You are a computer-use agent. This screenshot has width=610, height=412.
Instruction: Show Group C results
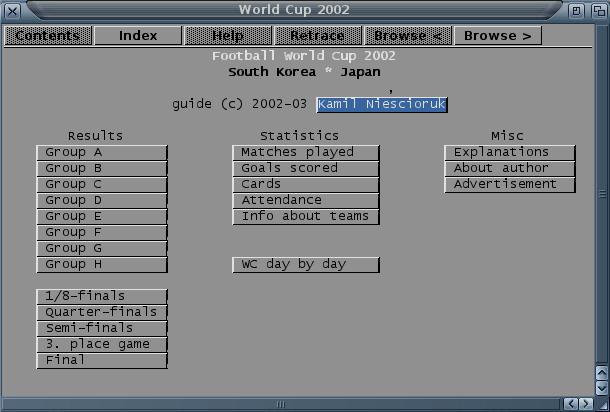pos(102,184)
